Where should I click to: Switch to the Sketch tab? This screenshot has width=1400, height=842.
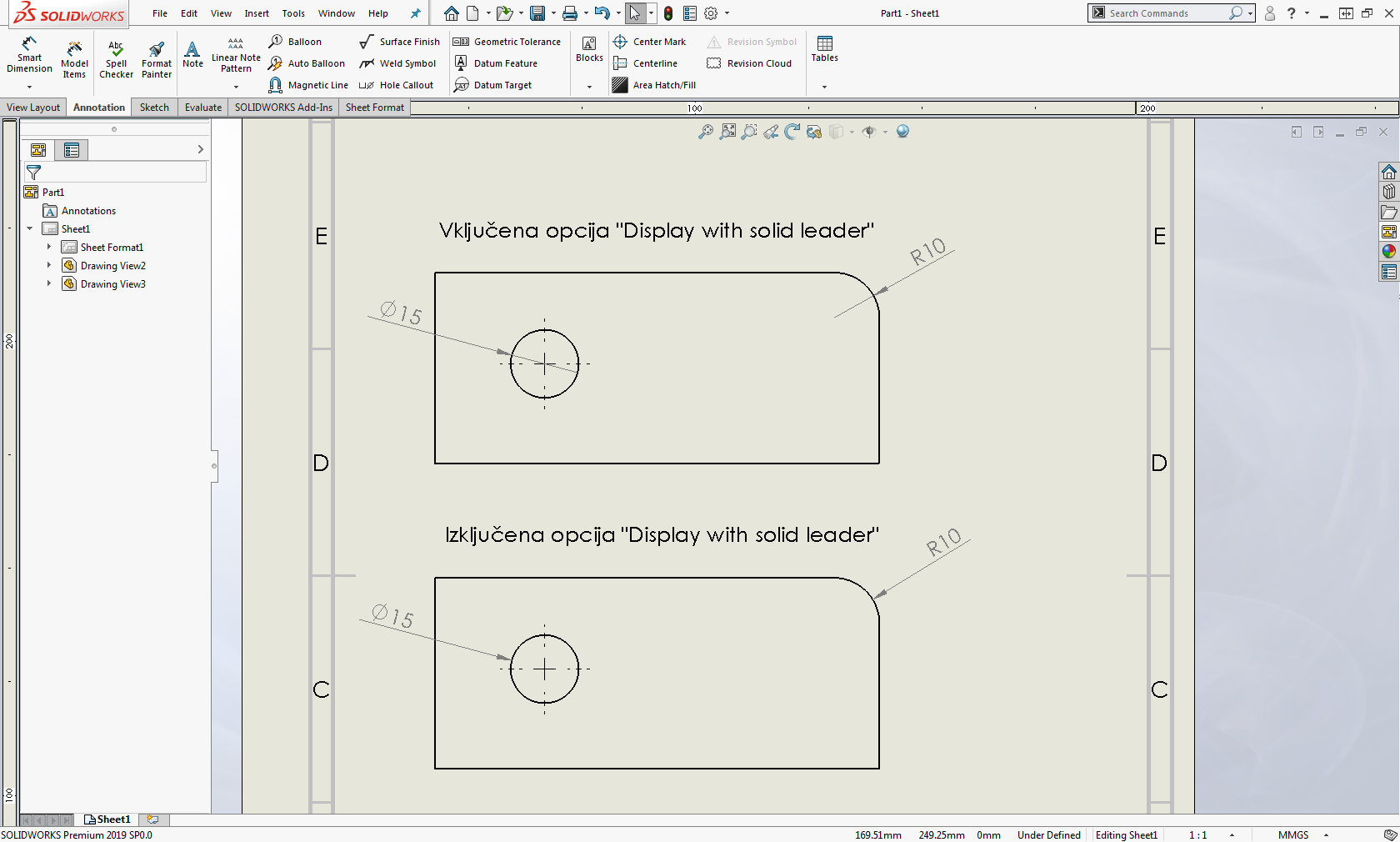[x=154, y=108]
